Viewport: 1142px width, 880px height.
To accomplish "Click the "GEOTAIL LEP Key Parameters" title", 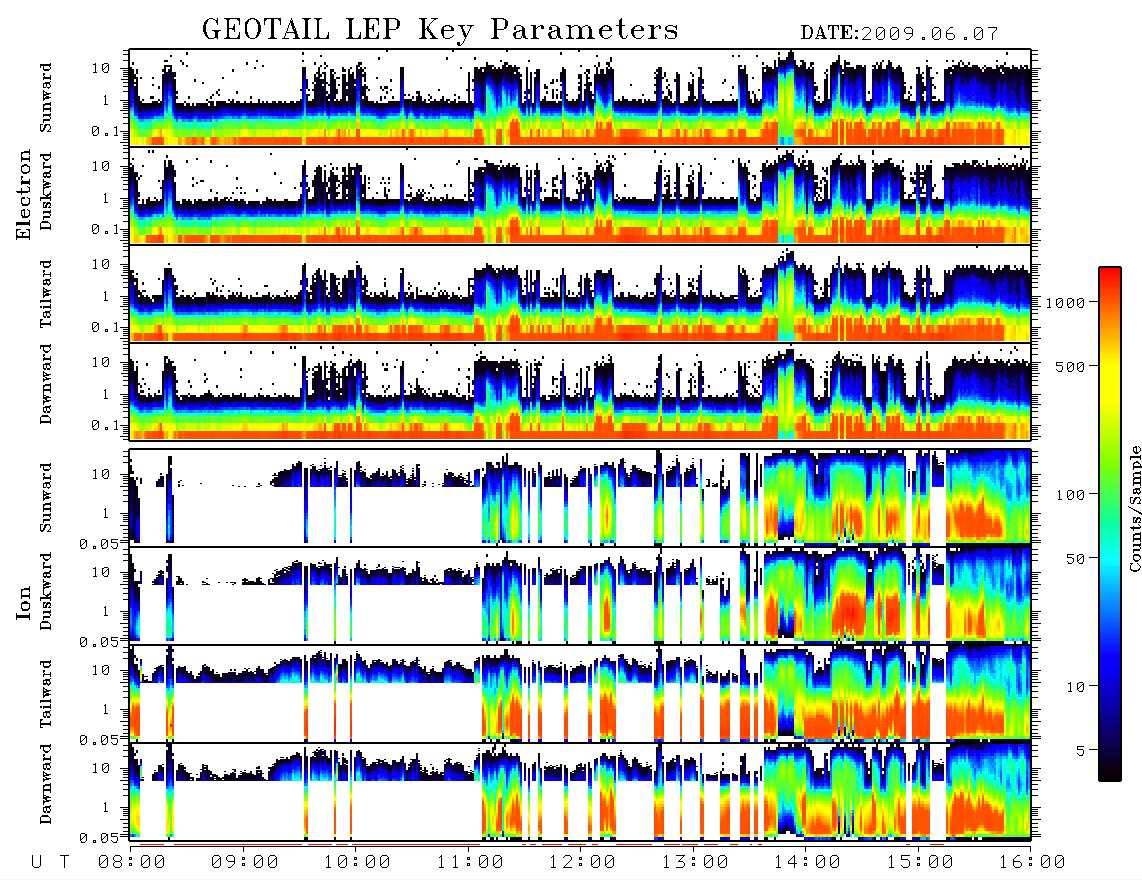I will pyautogui.click(x=440, y=30).
